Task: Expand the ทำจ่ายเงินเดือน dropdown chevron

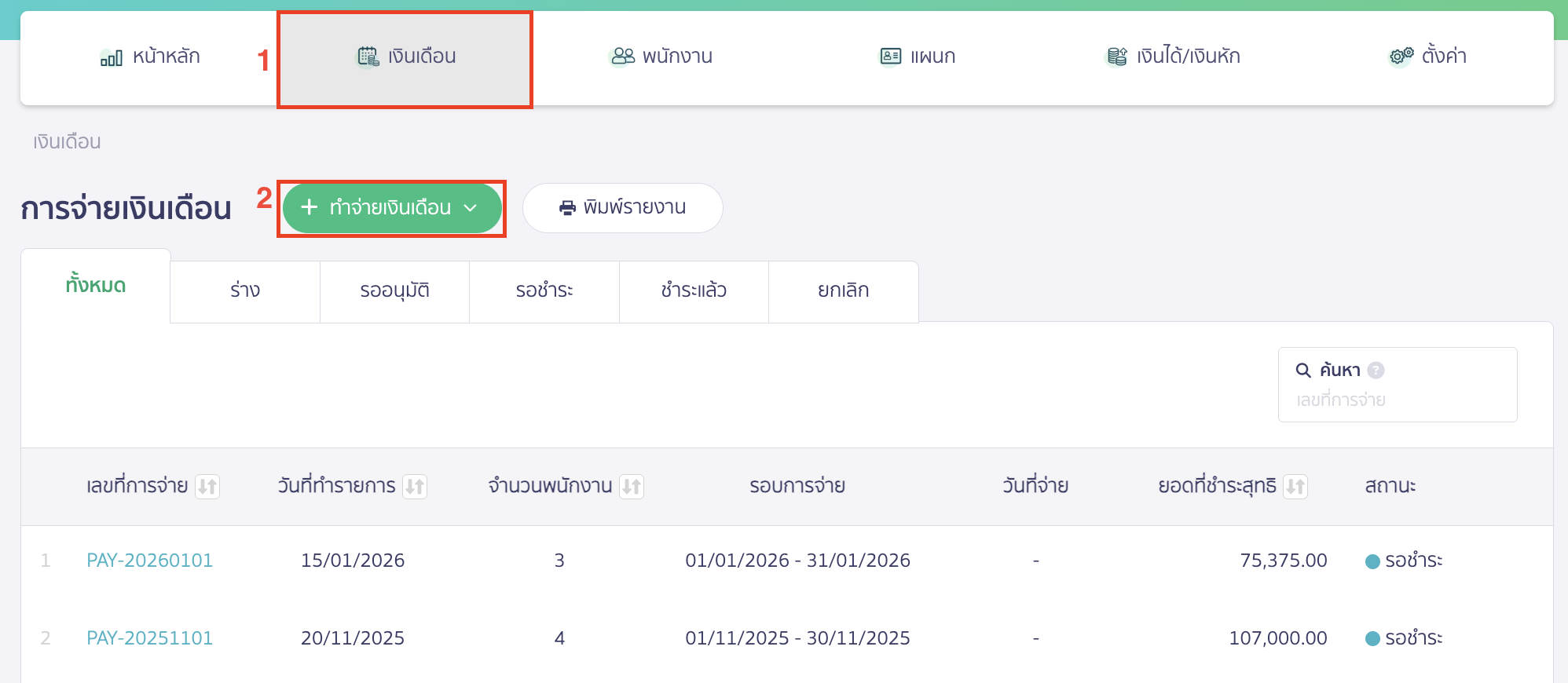Action: coord(471,208)
